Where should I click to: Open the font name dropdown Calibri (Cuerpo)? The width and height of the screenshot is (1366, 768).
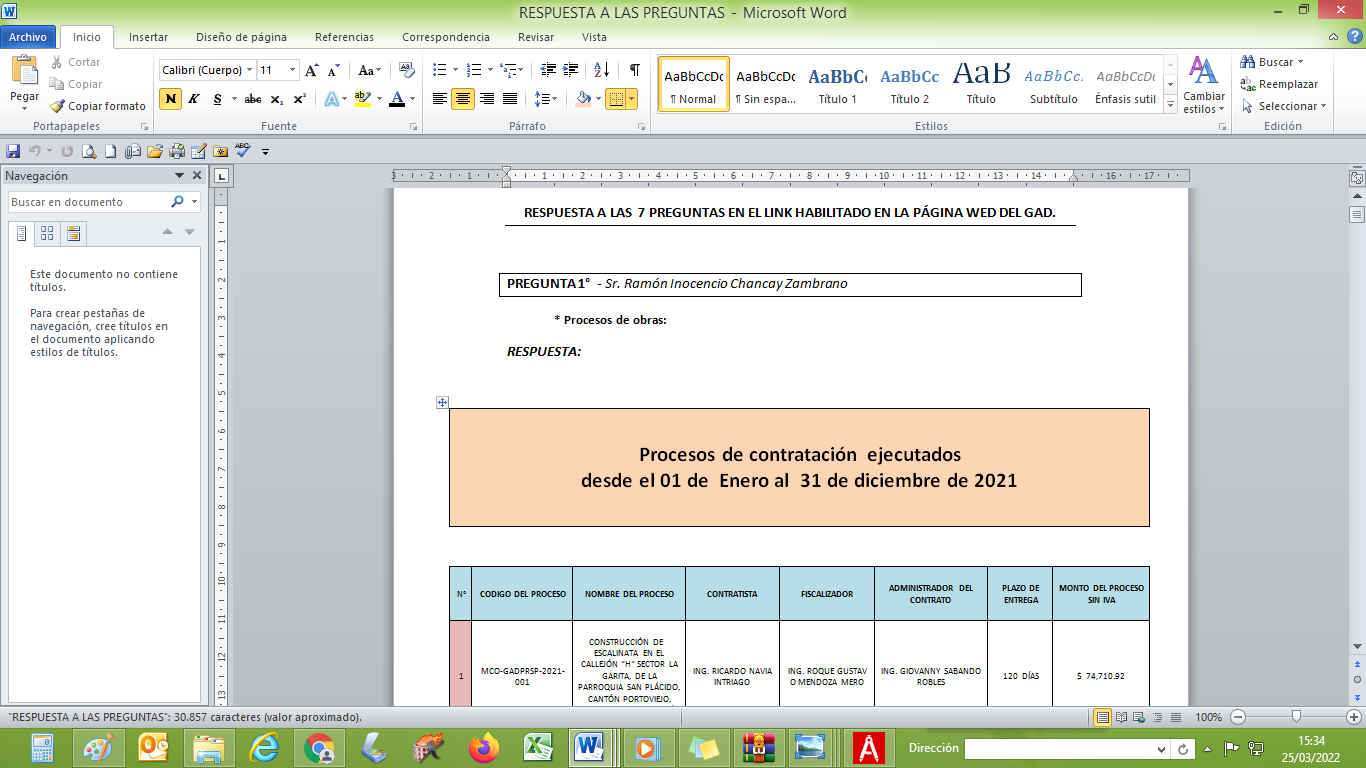(249, 70)
